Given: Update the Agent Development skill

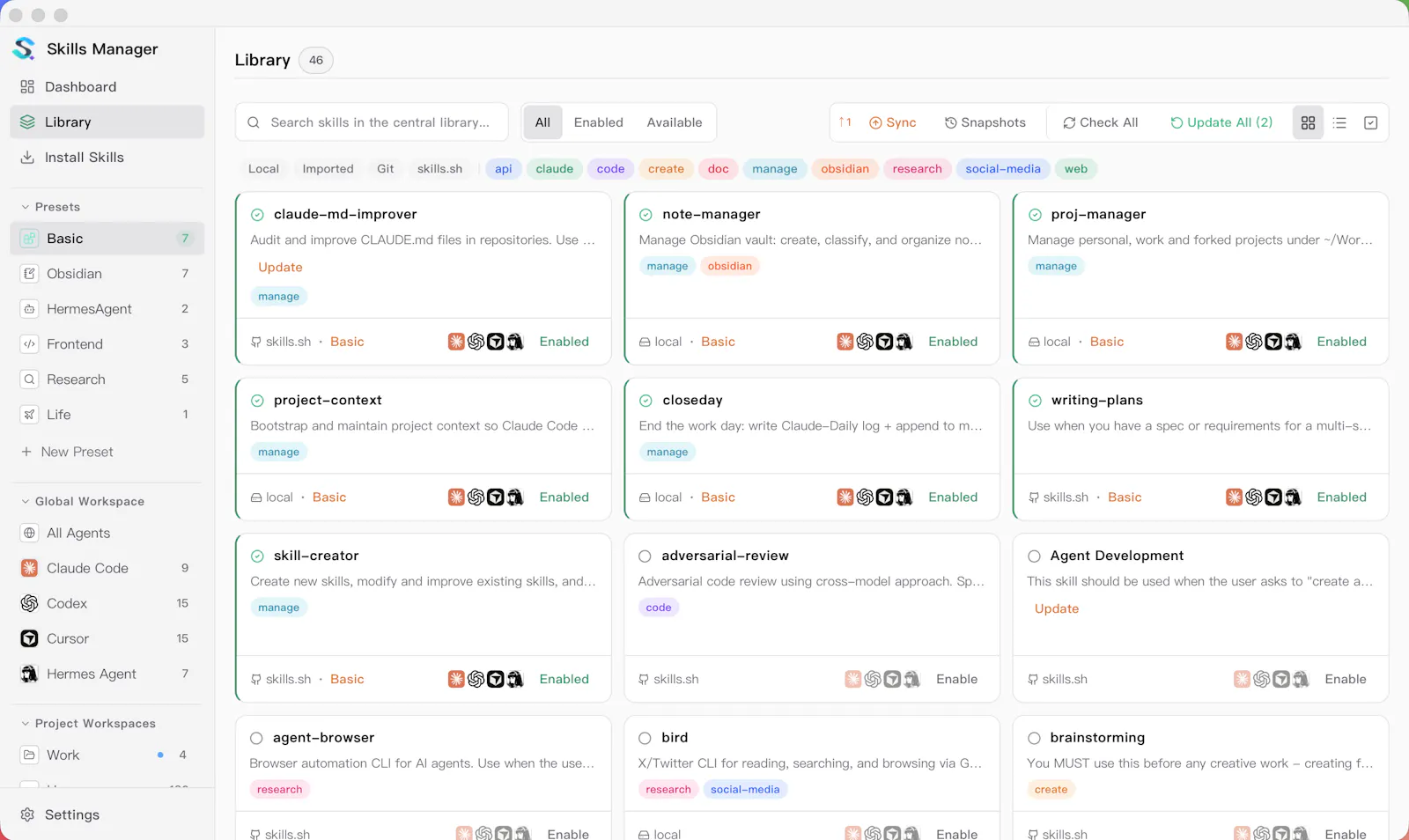Looking at the screenshot, I should tap(1057, 608).
